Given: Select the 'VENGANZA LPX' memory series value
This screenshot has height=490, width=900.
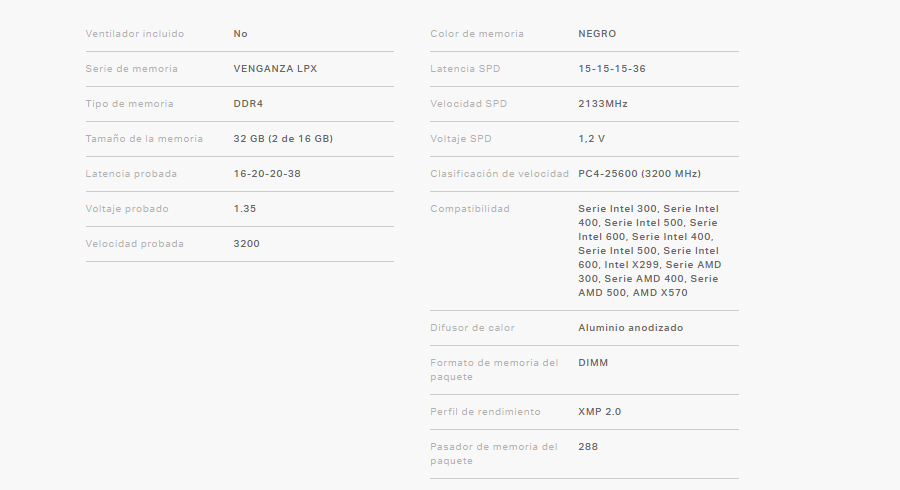Looking at the screenshot, I should point(275,69).
